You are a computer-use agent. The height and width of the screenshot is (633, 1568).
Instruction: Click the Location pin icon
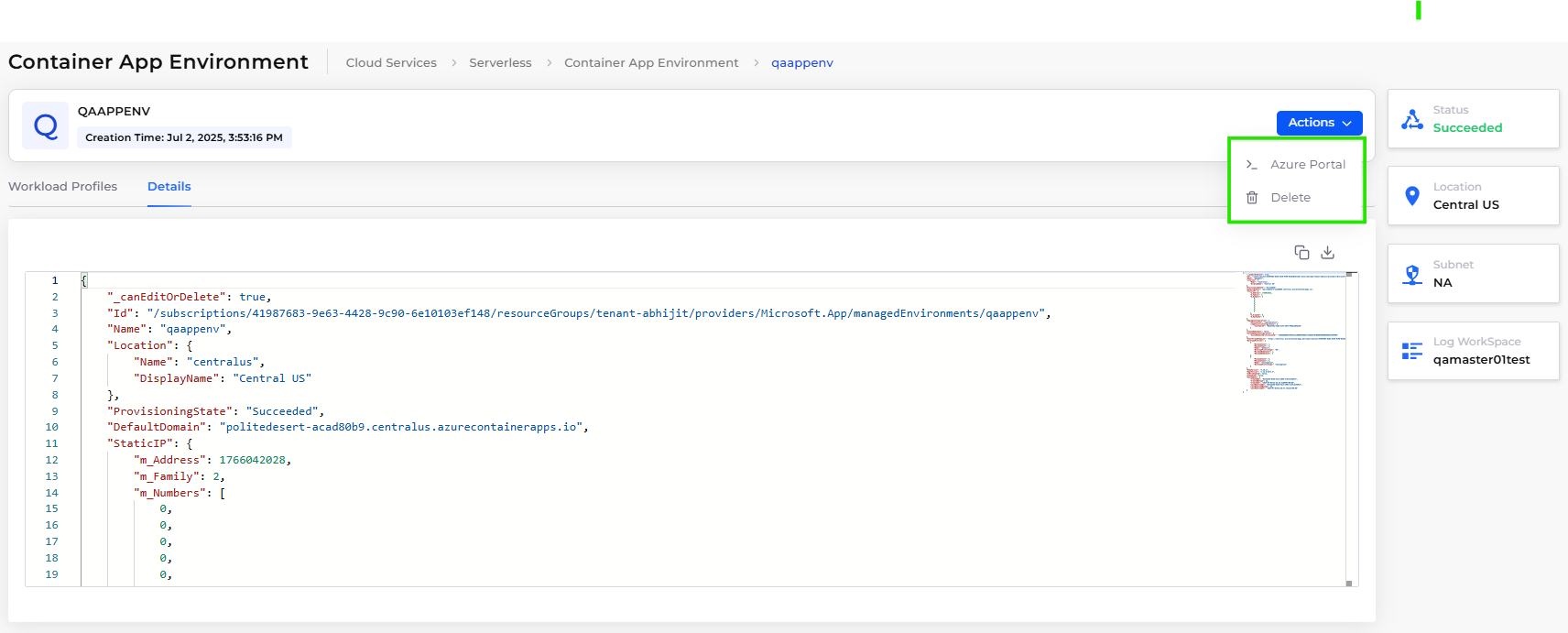(1412, 196)
